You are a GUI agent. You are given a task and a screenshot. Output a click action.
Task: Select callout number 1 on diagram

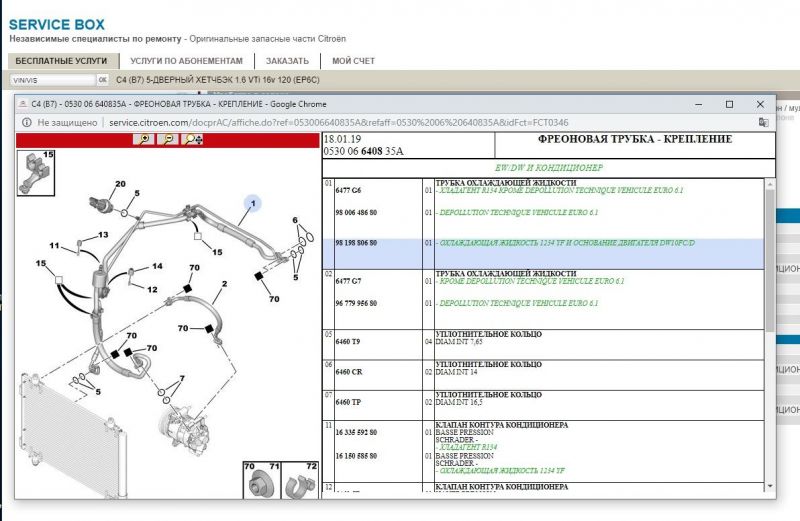tap(253, 205)
